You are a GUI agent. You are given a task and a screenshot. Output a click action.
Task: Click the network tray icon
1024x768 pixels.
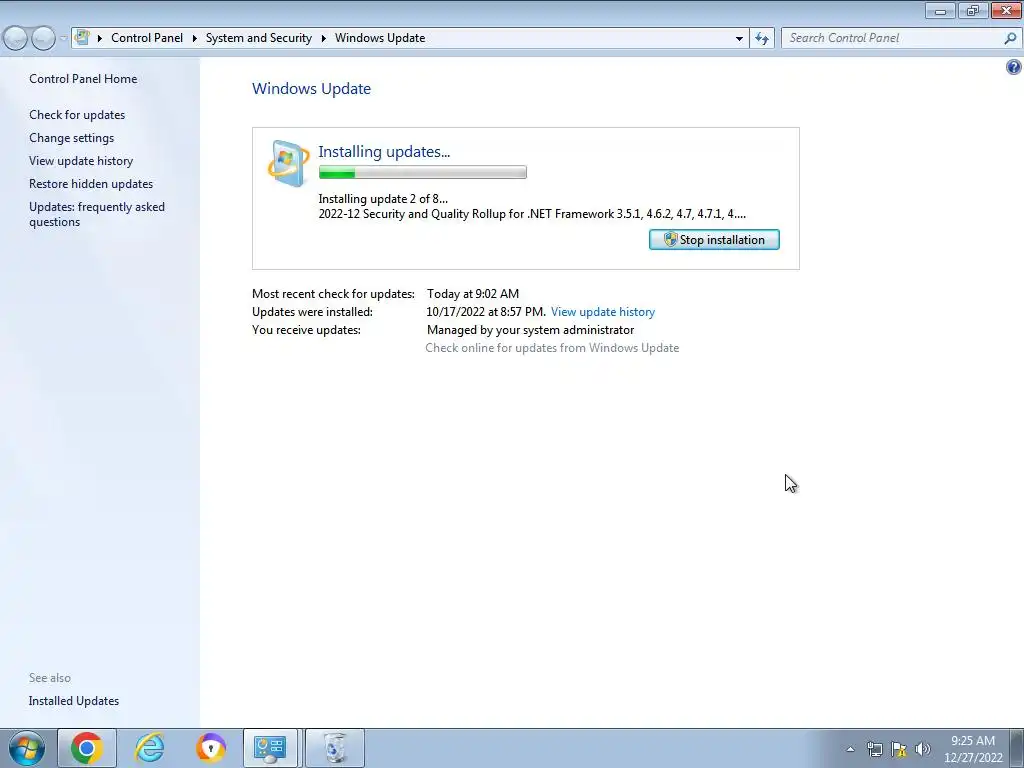coord(874,749)
